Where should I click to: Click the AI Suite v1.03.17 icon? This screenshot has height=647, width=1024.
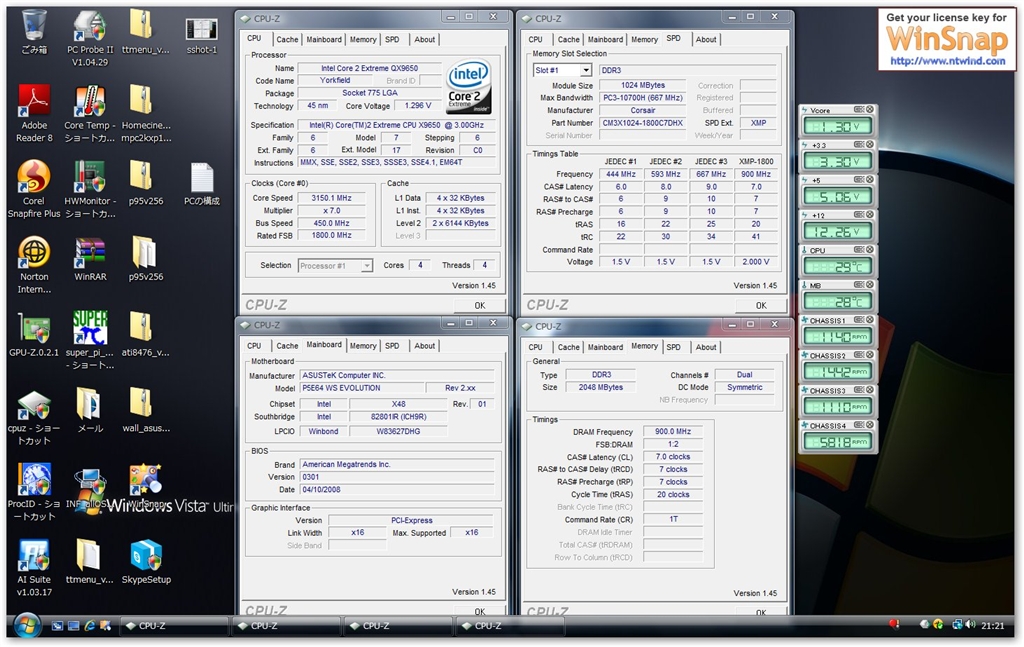coord(34,558)
